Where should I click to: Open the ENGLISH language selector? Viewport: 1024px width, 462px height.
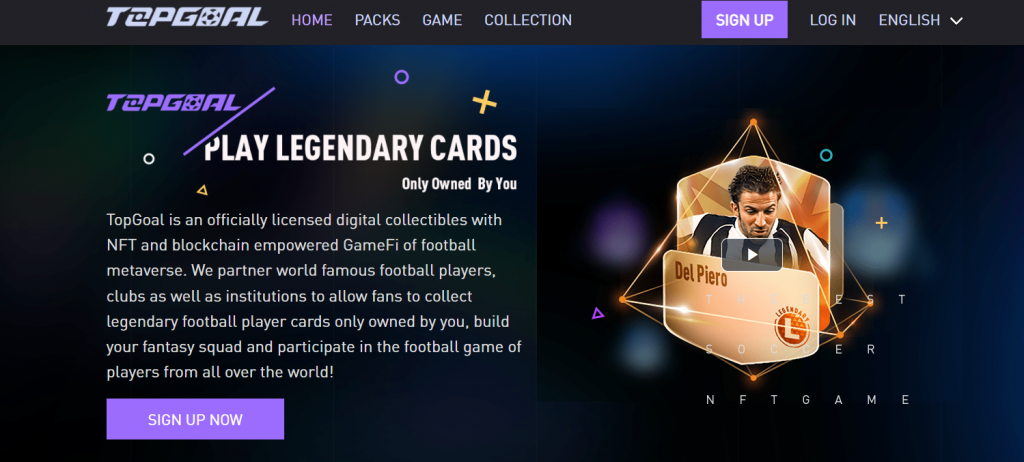[920, 20]
